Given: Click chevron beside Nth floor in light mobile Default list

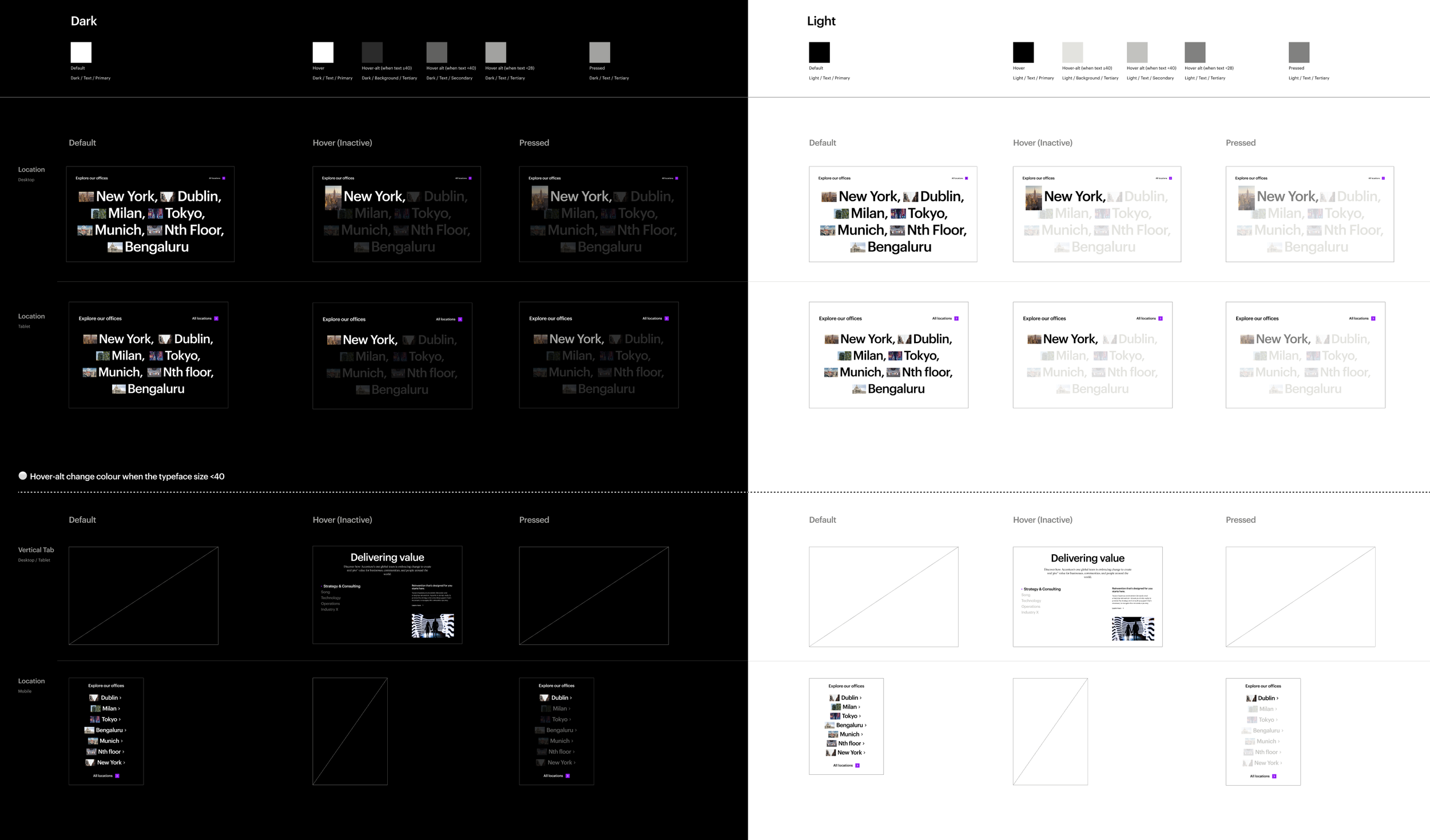Looking at the screenshot, I should click(864, 743).
